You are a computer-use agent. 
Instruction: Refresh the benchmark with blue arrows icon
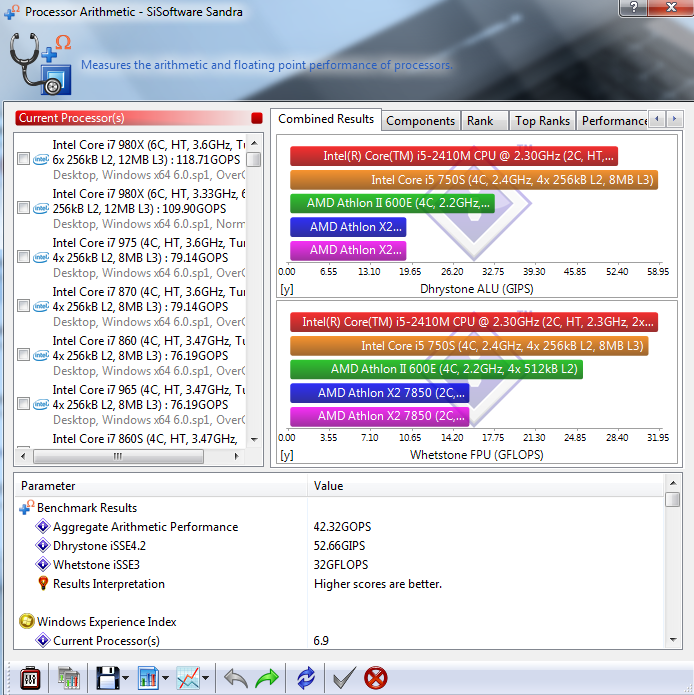[x=306, y=678]
